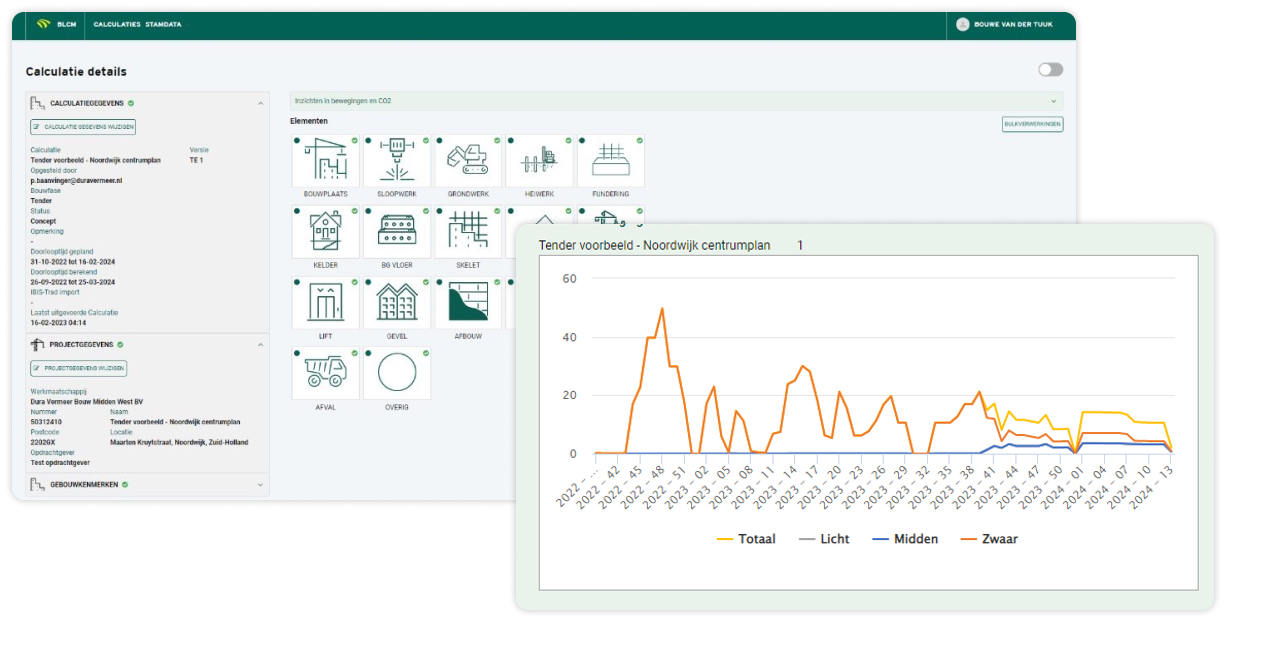Click the HEIWERK element icon
The width and height of the screenshot is (1270, 656).
[x=539, y=160]
